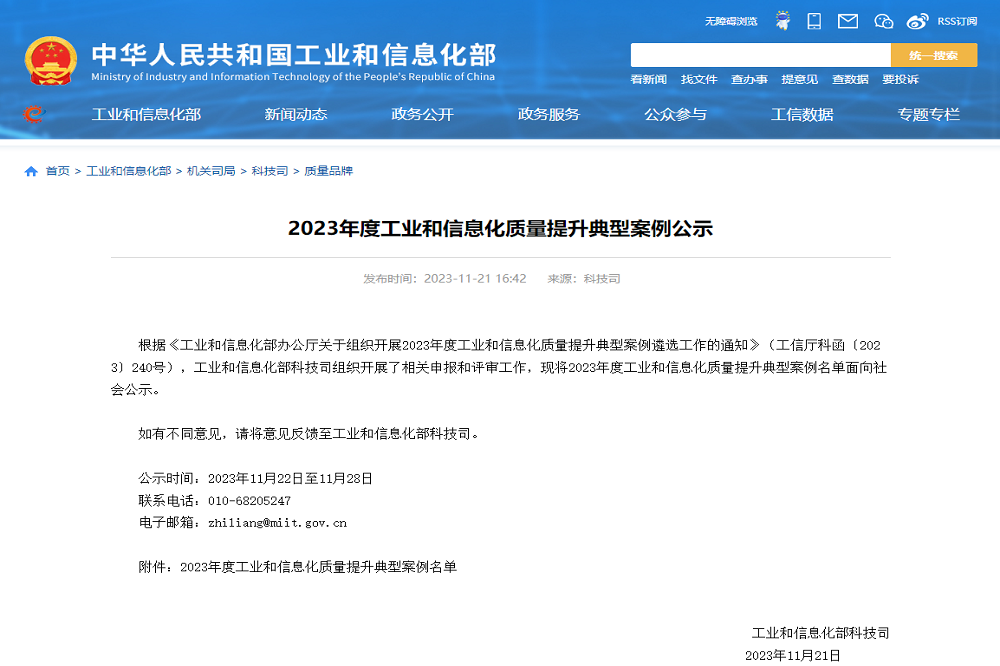Open the attachment 2023年度工业和信息化质量提升典型案例名单
Screen dimensions: 1000x666
point(318,567)
